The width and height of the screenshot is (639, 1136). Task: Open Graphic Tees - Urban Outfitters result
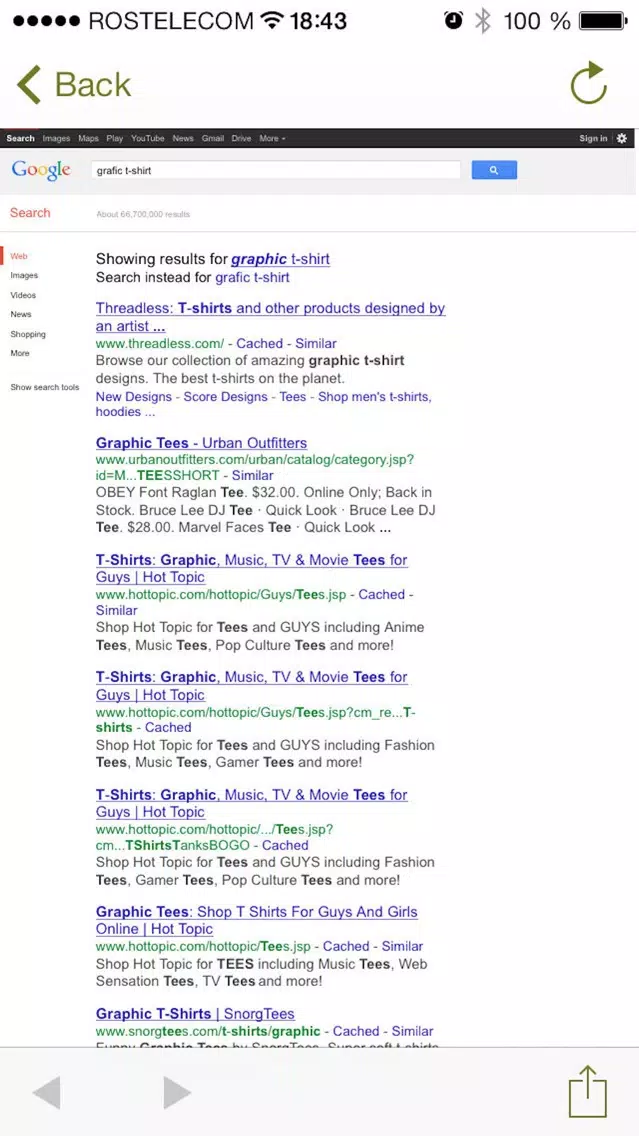click(201, 443)
